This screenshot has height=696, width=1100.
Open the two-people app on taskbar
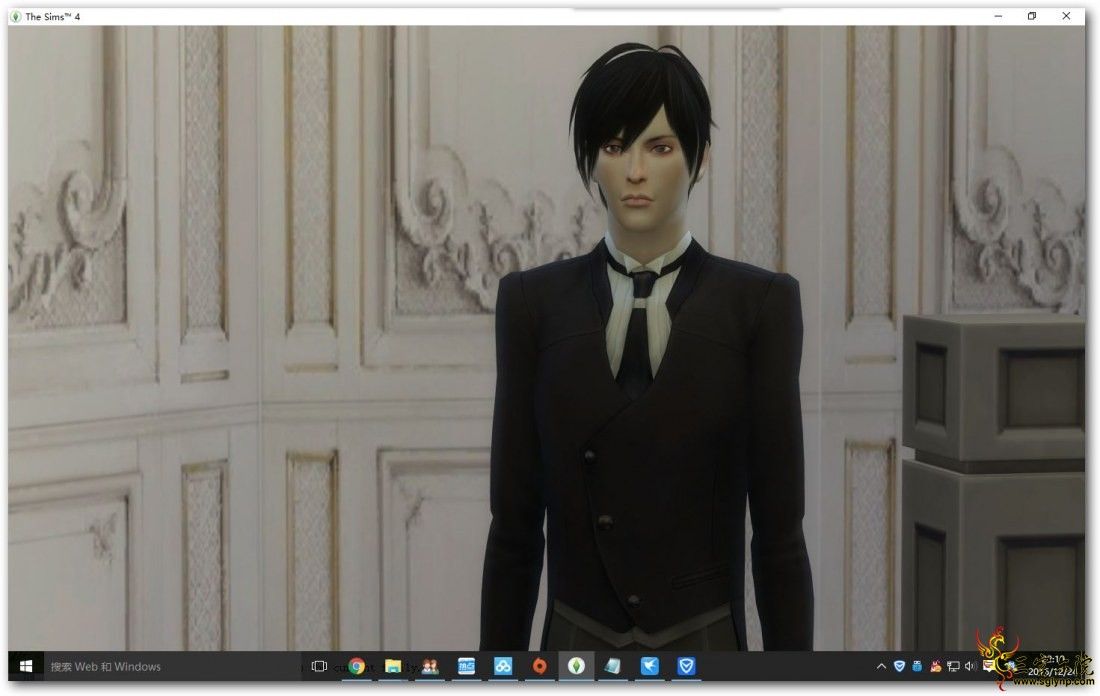[430, 667]
